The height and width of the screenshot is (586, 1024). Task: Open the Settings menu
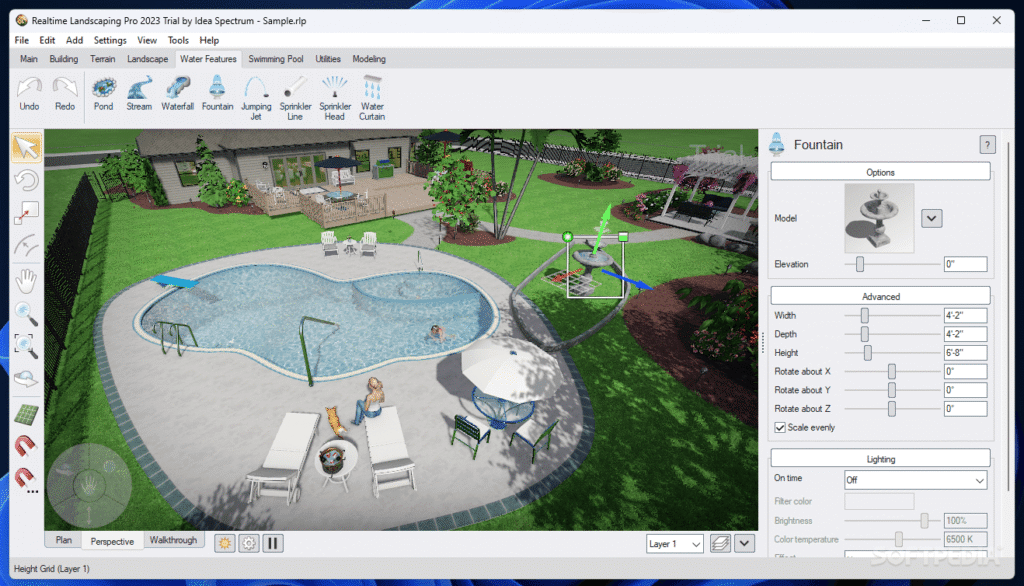tap(110, 41)
